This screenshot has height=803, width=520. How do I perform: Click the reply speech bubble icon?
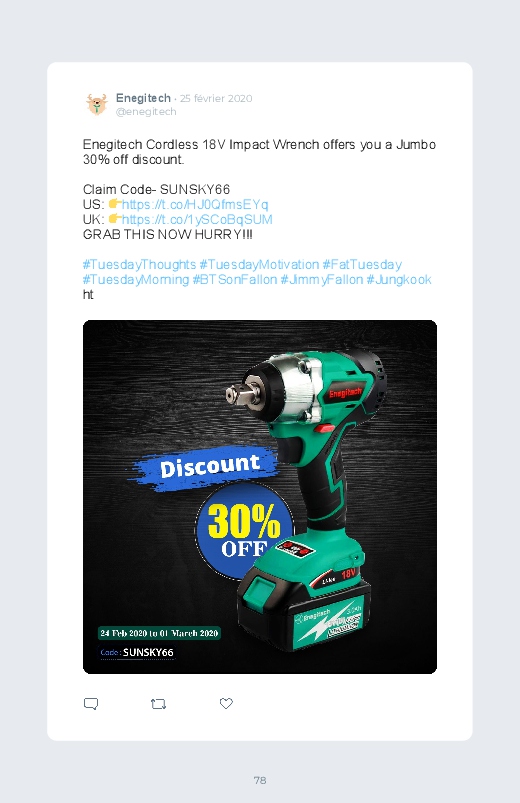91,704
